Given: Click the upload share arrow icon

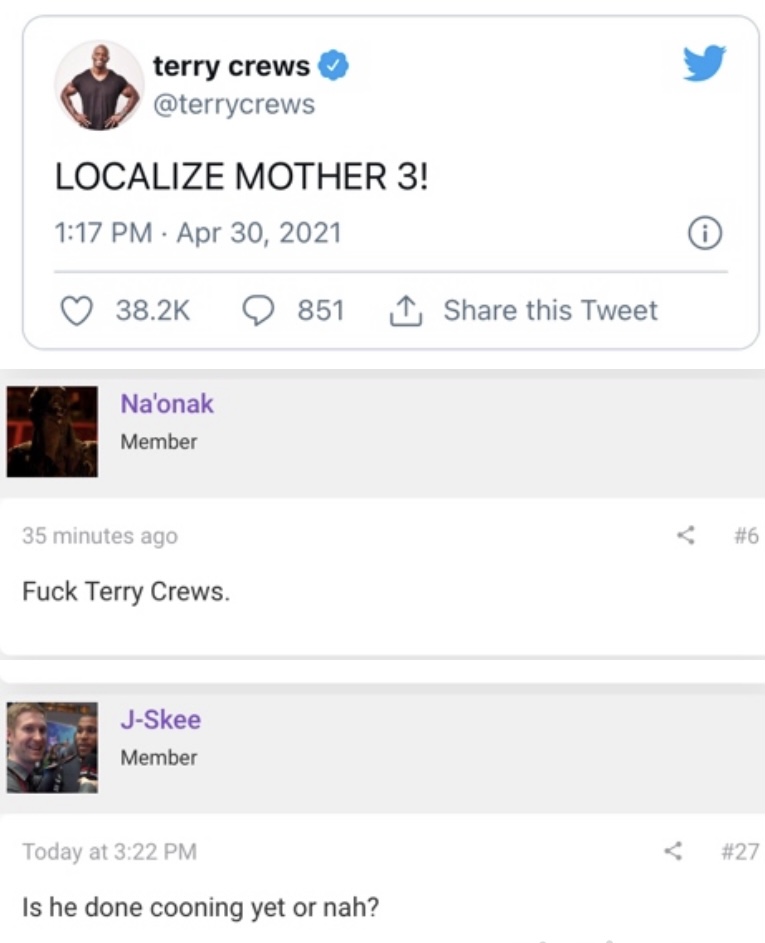Looking at the screenshot, I should coord(406,311).
